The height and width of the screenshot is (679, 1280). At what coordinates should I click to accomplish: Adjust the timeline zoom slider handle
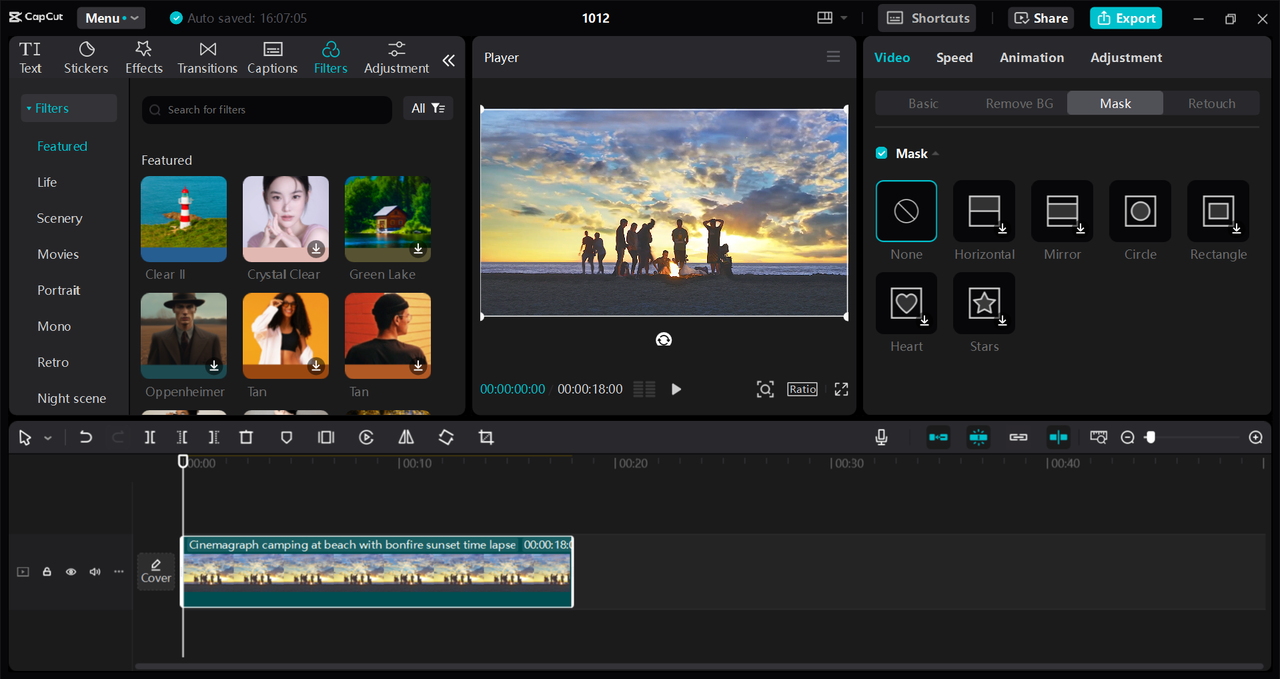click(x=1150, y=437)
